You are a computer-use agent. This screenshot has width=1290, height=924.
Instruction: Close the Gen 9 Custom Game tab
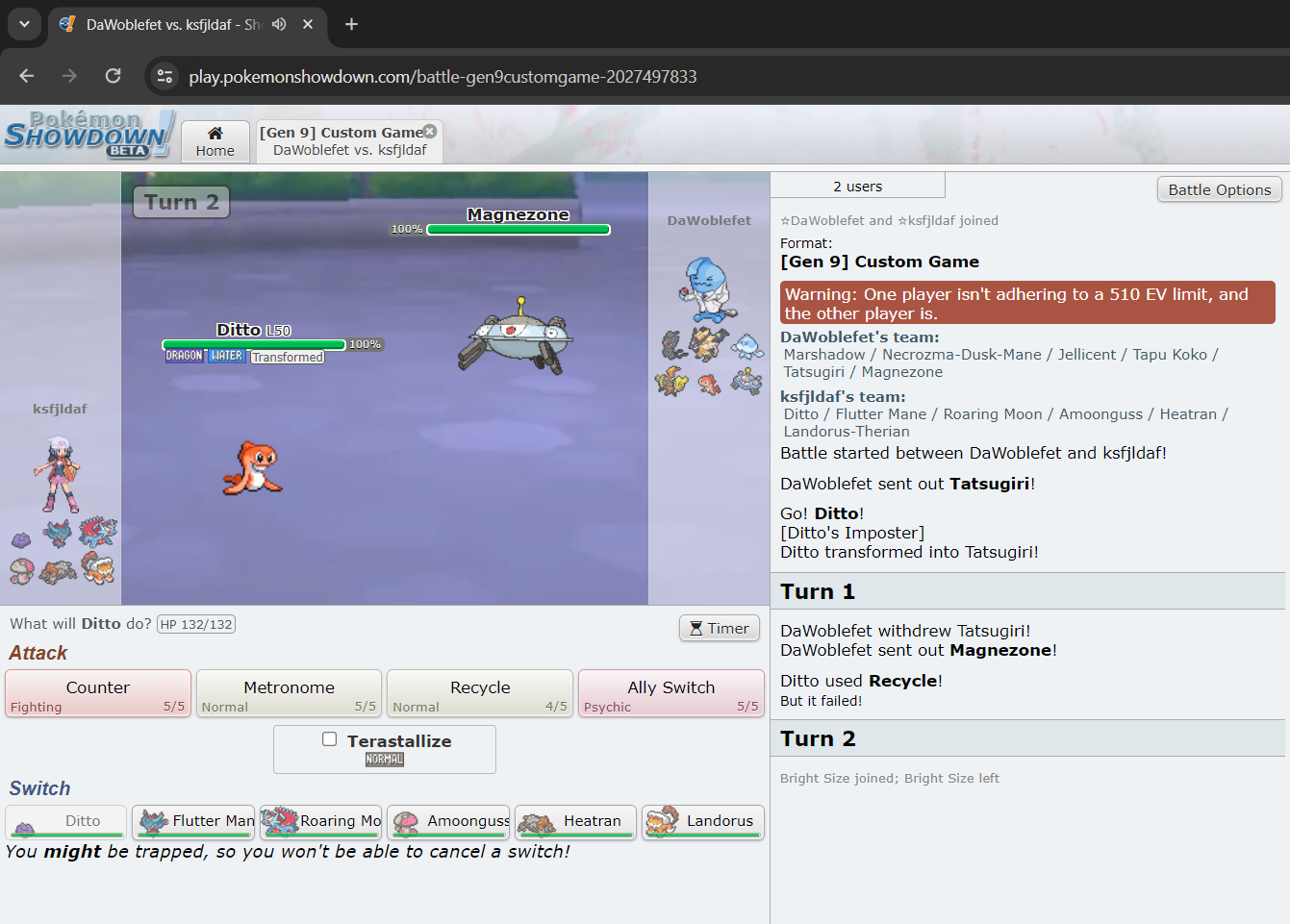pos(430,132)
